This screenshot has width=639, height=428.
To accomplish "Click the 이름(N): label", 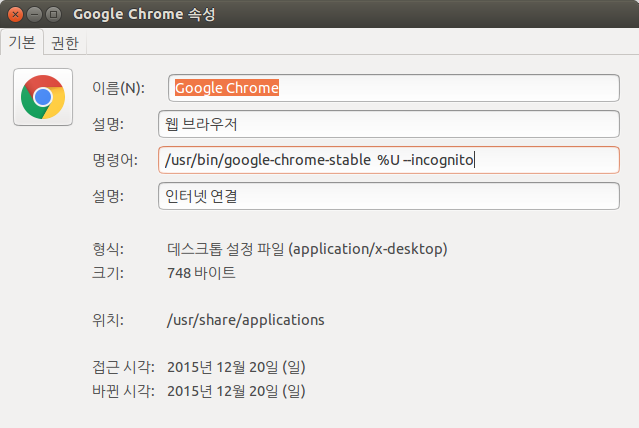I will [x=119, y=88].
